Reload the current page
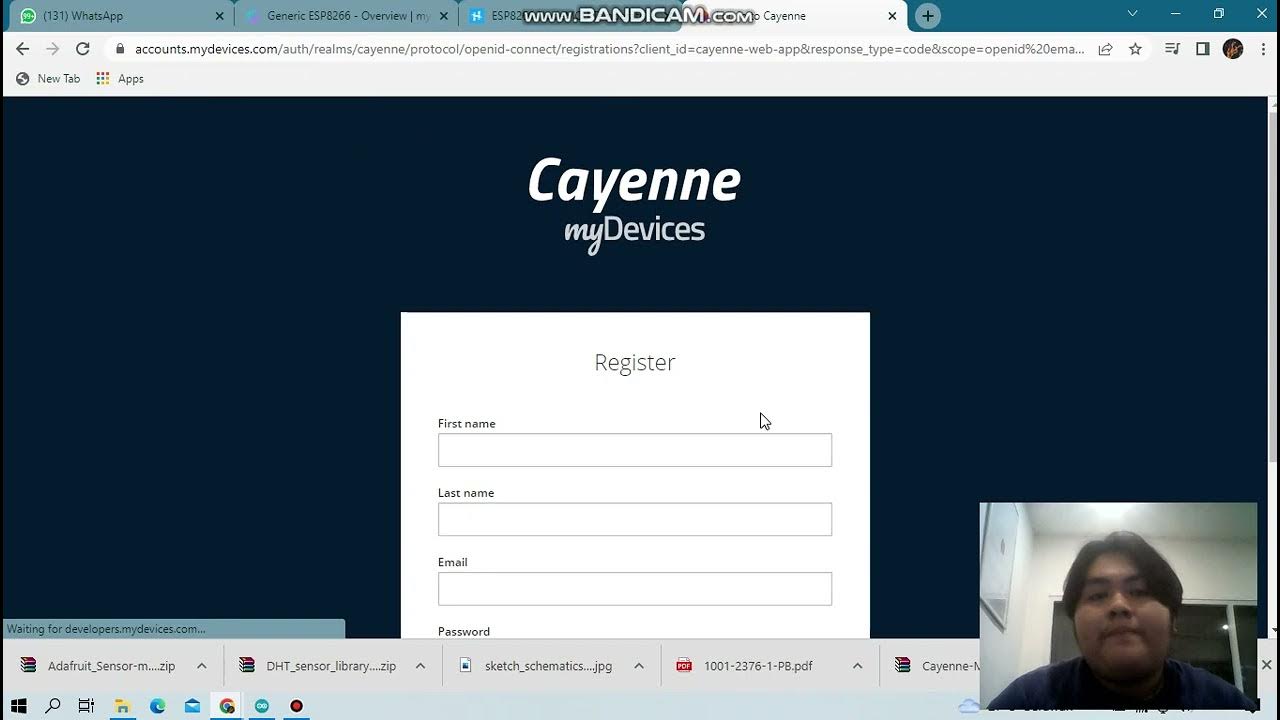Image resolution: width=1280 pixels, height=720 pixels. (83, 49)
